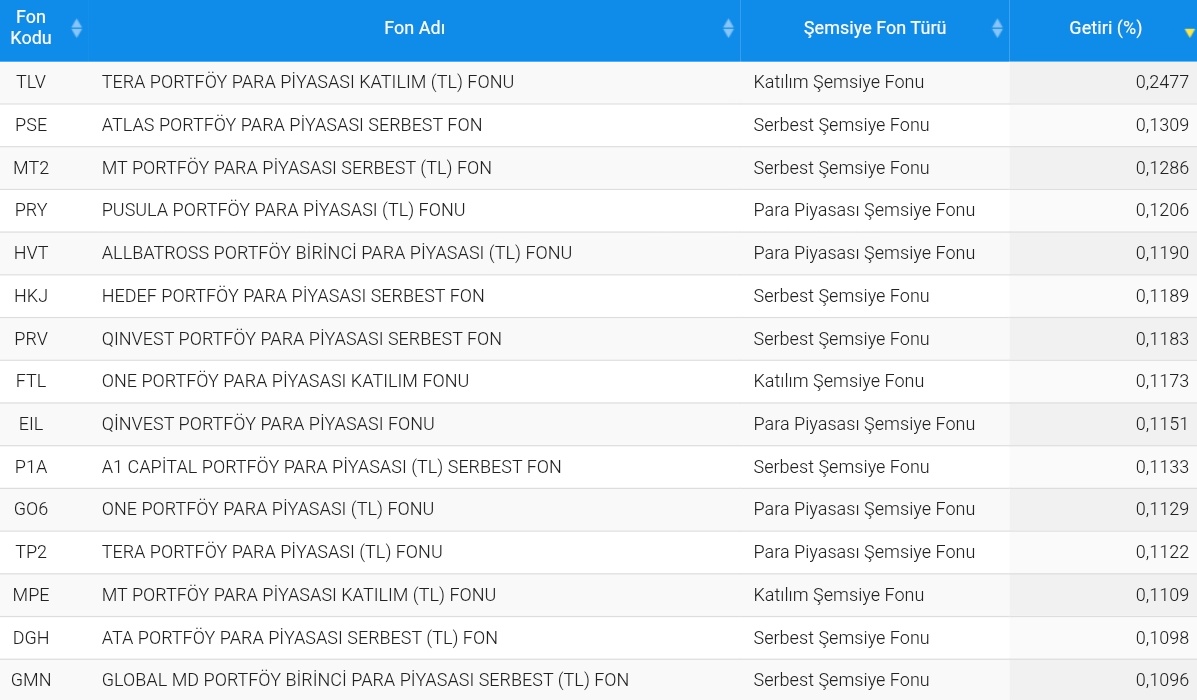This screenshot has width=1197, height=700.
Task: Select fund code FTL
Action: pos(31,381)
